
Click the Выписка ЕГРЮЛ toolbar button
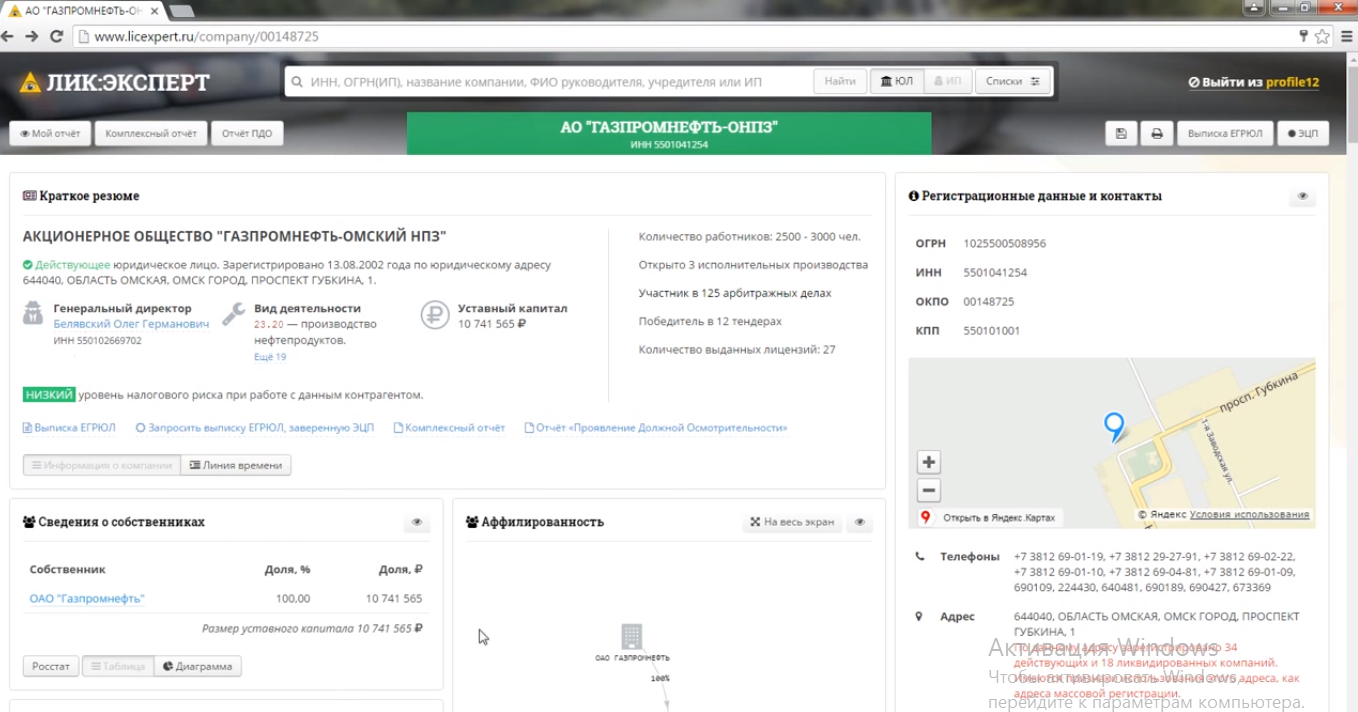tap(1224, 134)
